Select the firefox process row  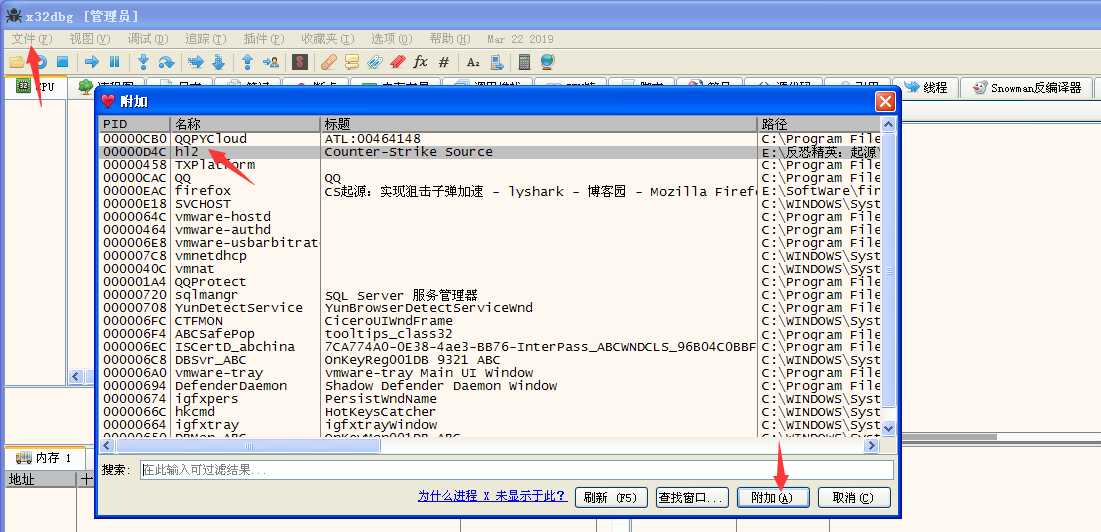point(489,191)
